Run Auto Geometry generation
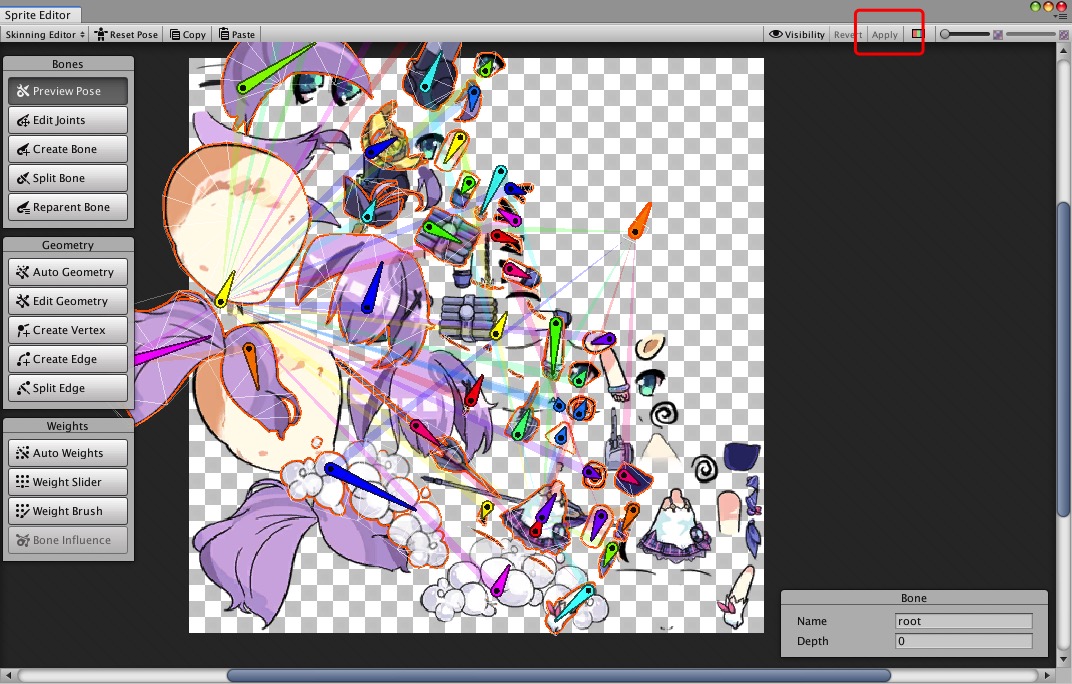 coord(67,272)
